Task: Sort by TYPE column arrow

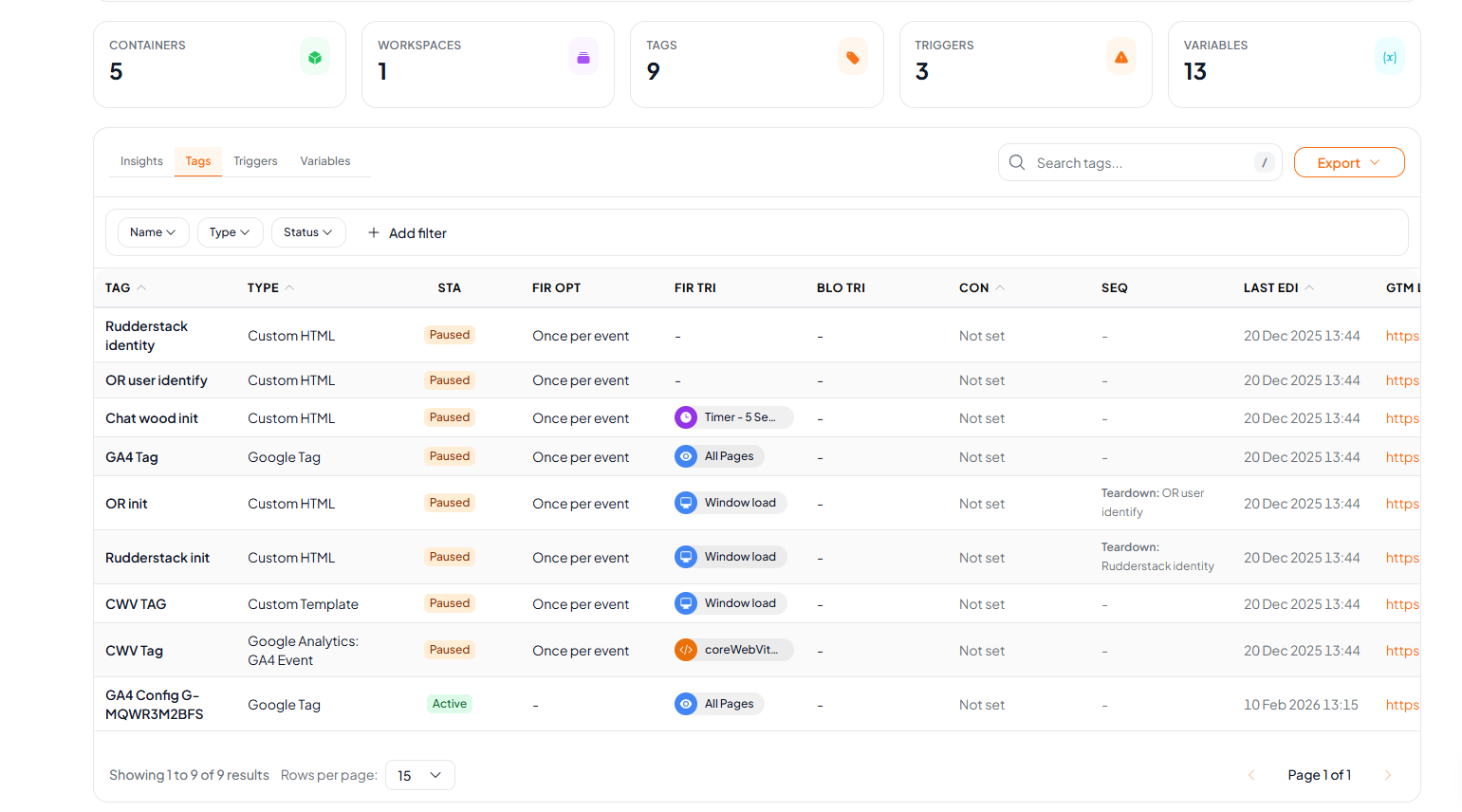Action: tap(289, 287)
